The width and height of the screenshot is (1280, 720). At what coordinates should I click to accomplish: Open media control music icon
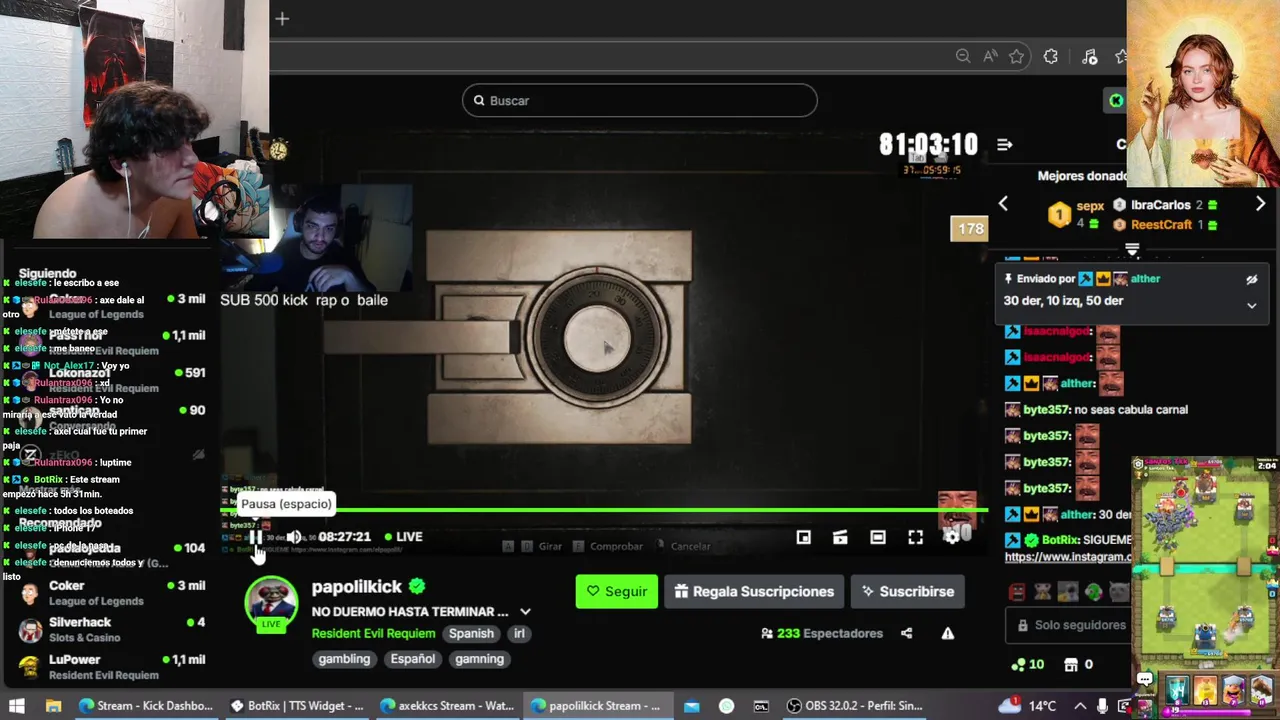click(1089, 57)
